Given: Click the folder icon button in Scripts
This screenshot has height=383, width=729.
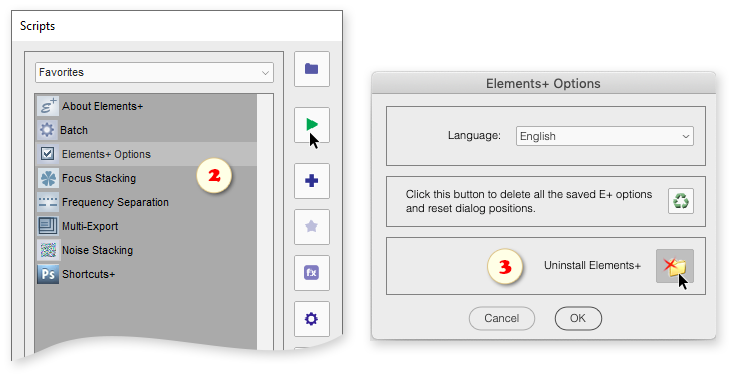Looking at the screenshot, I should click(311, 69).
